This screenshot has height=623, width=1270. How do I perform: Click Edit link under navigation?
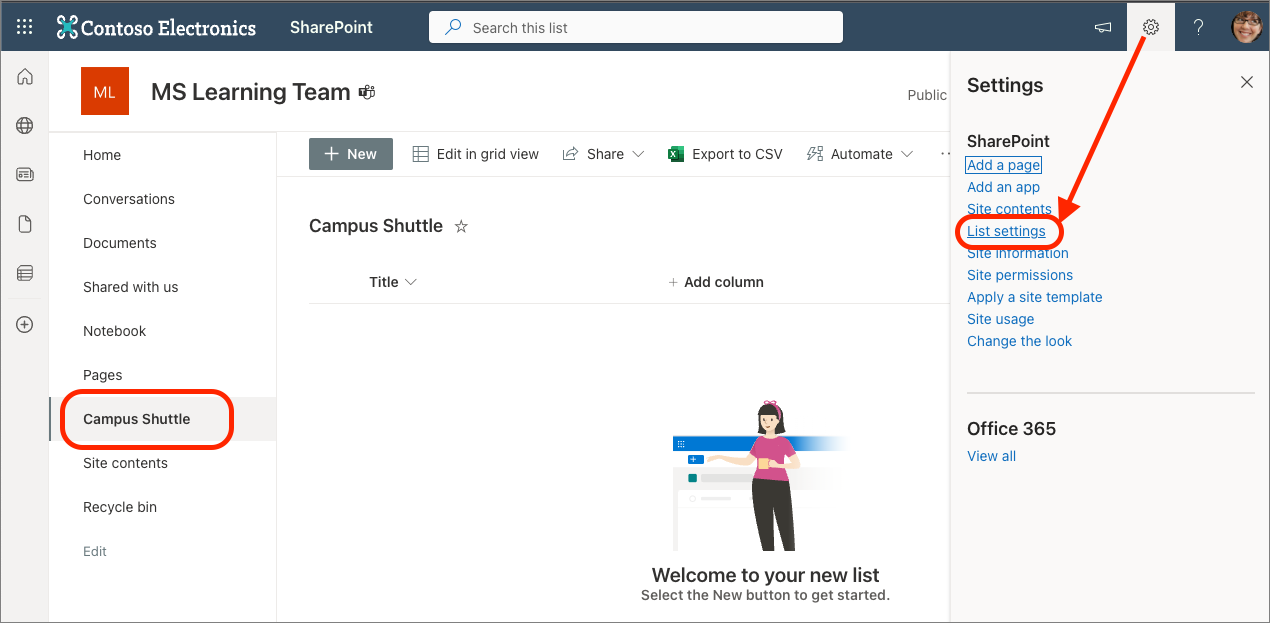click(95, 551)
